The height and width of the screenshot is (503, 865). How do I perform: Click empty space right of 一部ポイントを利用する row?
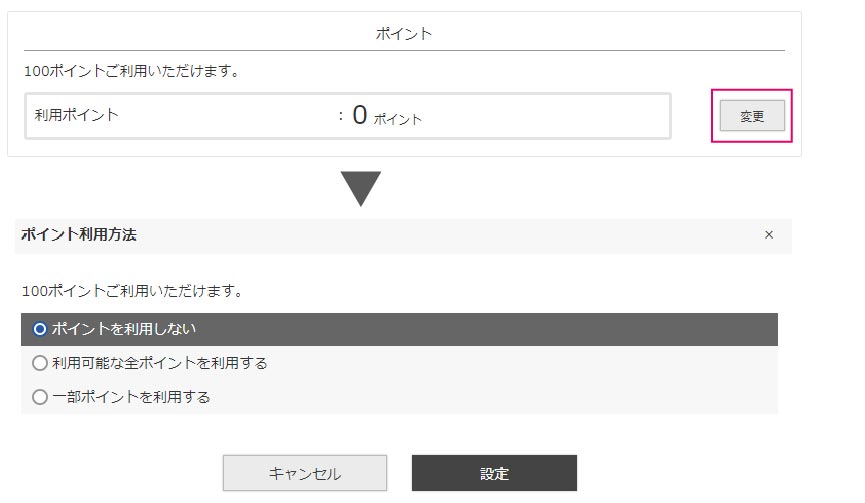coord(500,397)
